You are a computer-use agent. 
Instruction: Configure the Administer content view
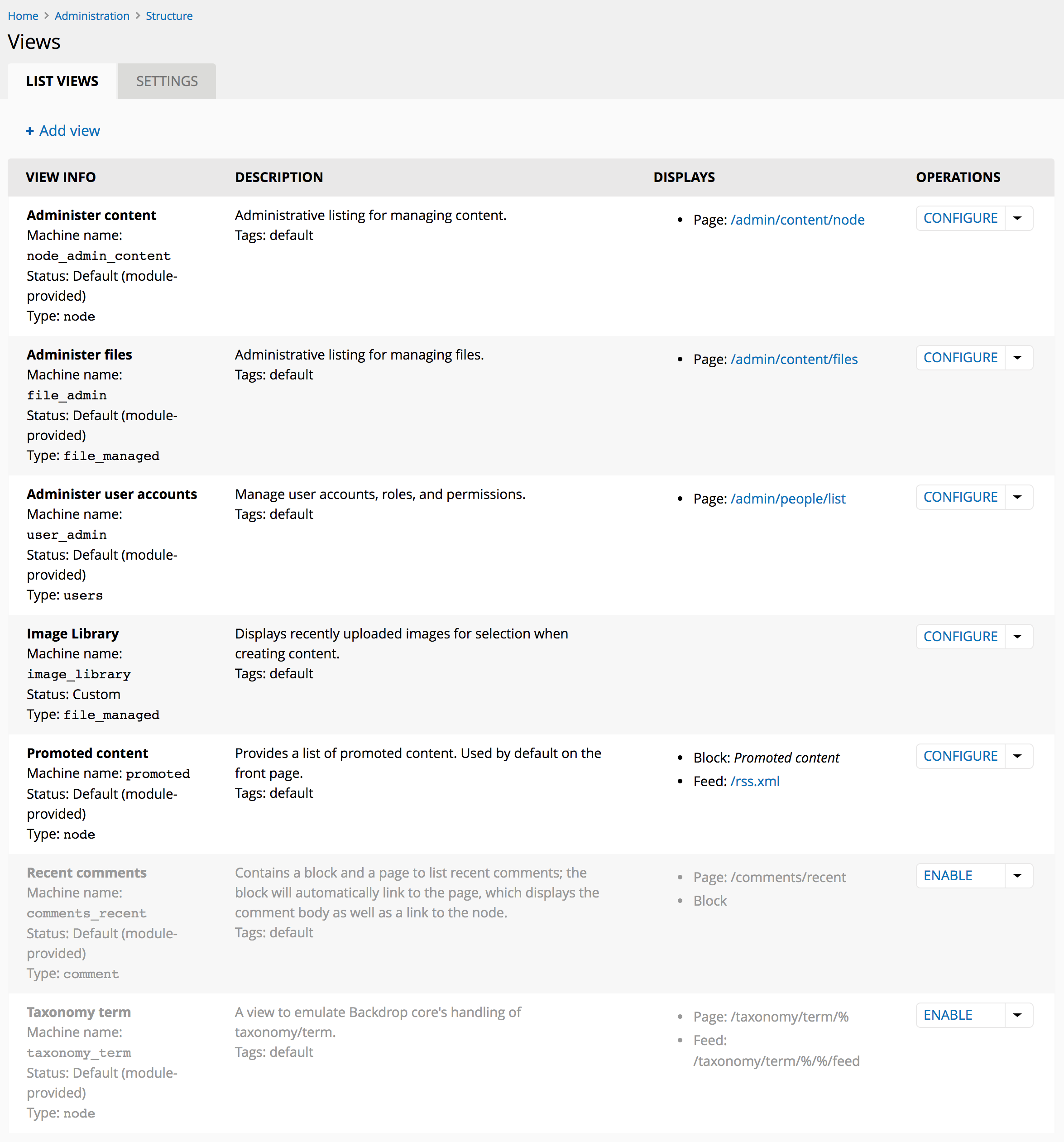[x=960, y=218]
